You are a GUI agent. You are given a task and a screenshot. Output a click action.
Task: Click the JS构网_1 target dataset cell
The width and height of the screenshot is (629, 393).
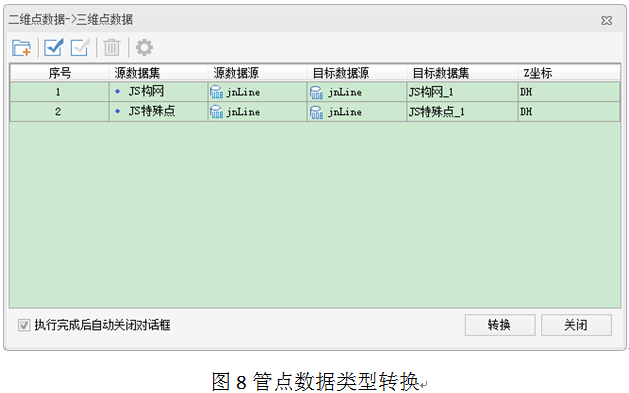462,92
